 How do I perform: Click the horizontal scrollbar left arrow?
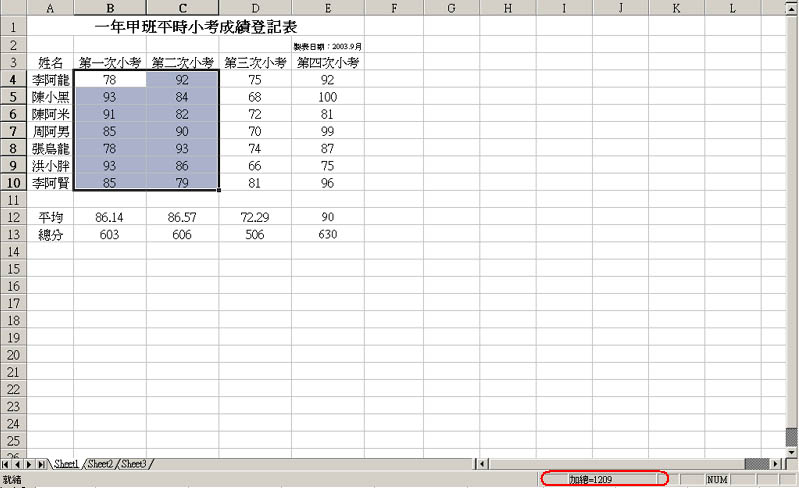482,464
